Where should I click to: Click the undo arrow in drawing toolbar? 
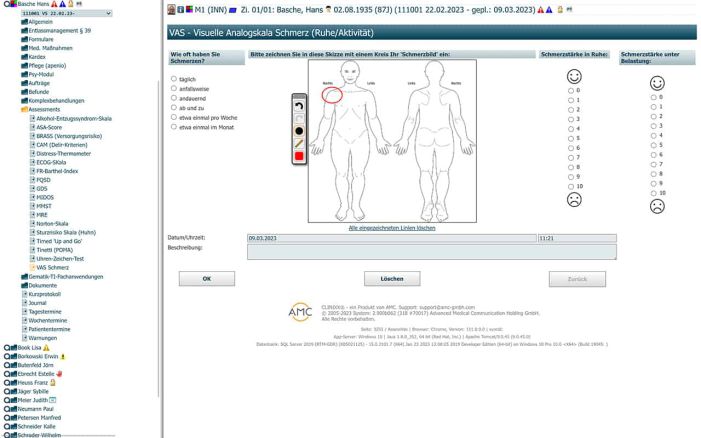pyautogui.click(x=298, y=104)
